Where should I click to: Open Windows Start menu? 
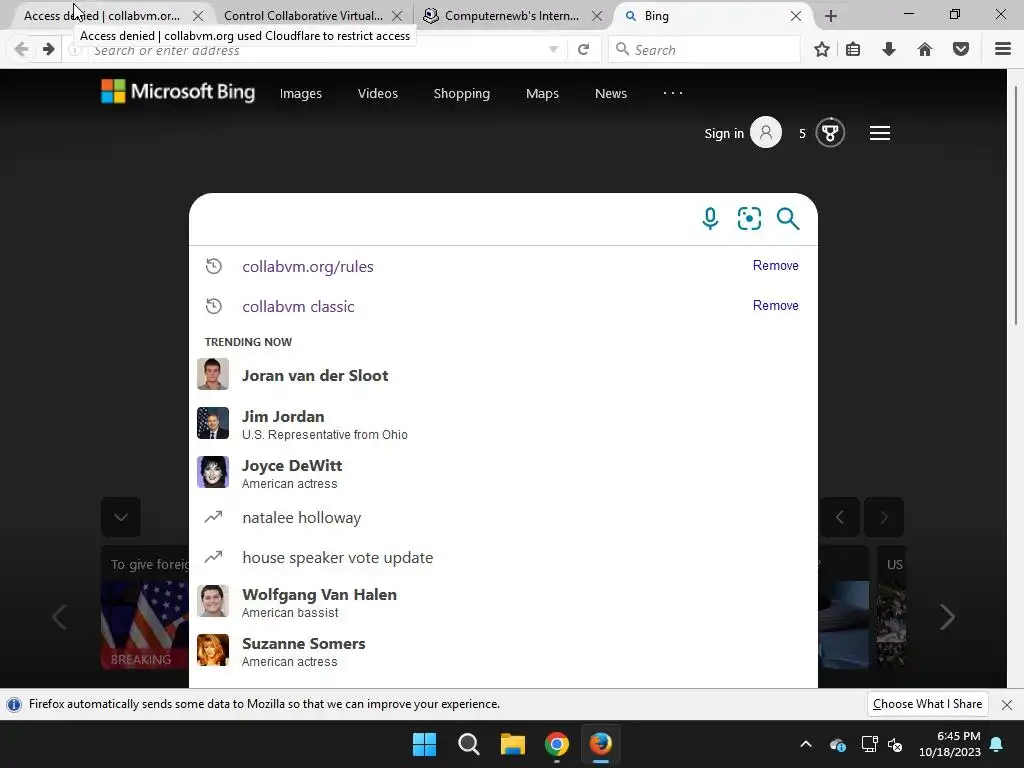pyautogui.click(x=424, y=744)
